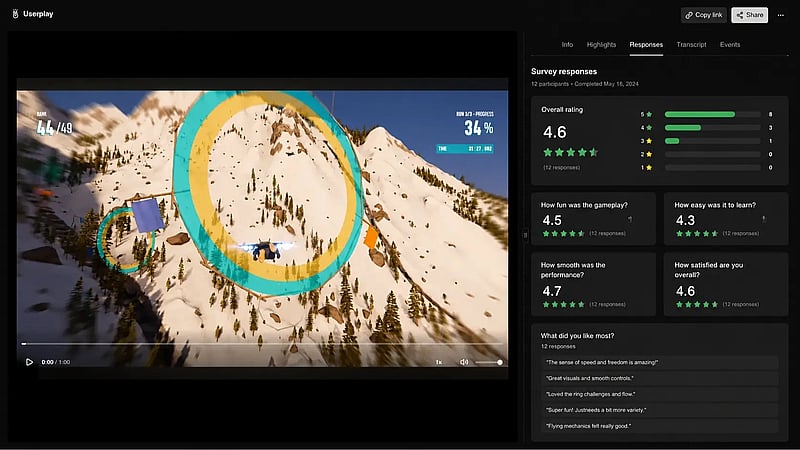The height and width of the screenshot is (450, 800).
Task: Change playback speed 1x
Action: (439, 362)
